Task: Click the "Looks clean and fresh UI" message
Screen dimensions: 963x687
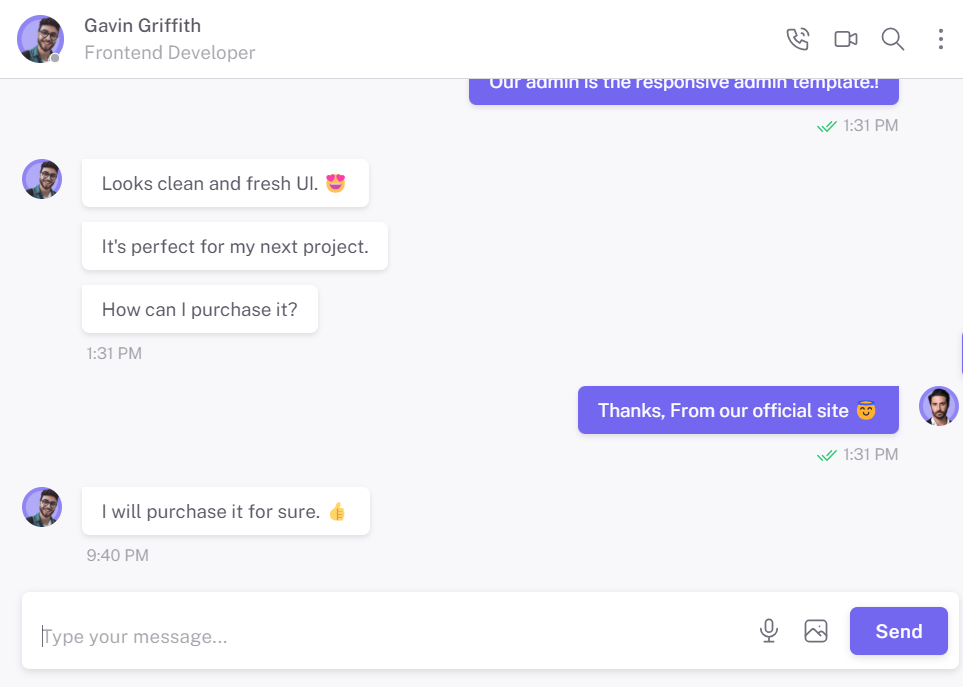Action: (x=225, y=183)
